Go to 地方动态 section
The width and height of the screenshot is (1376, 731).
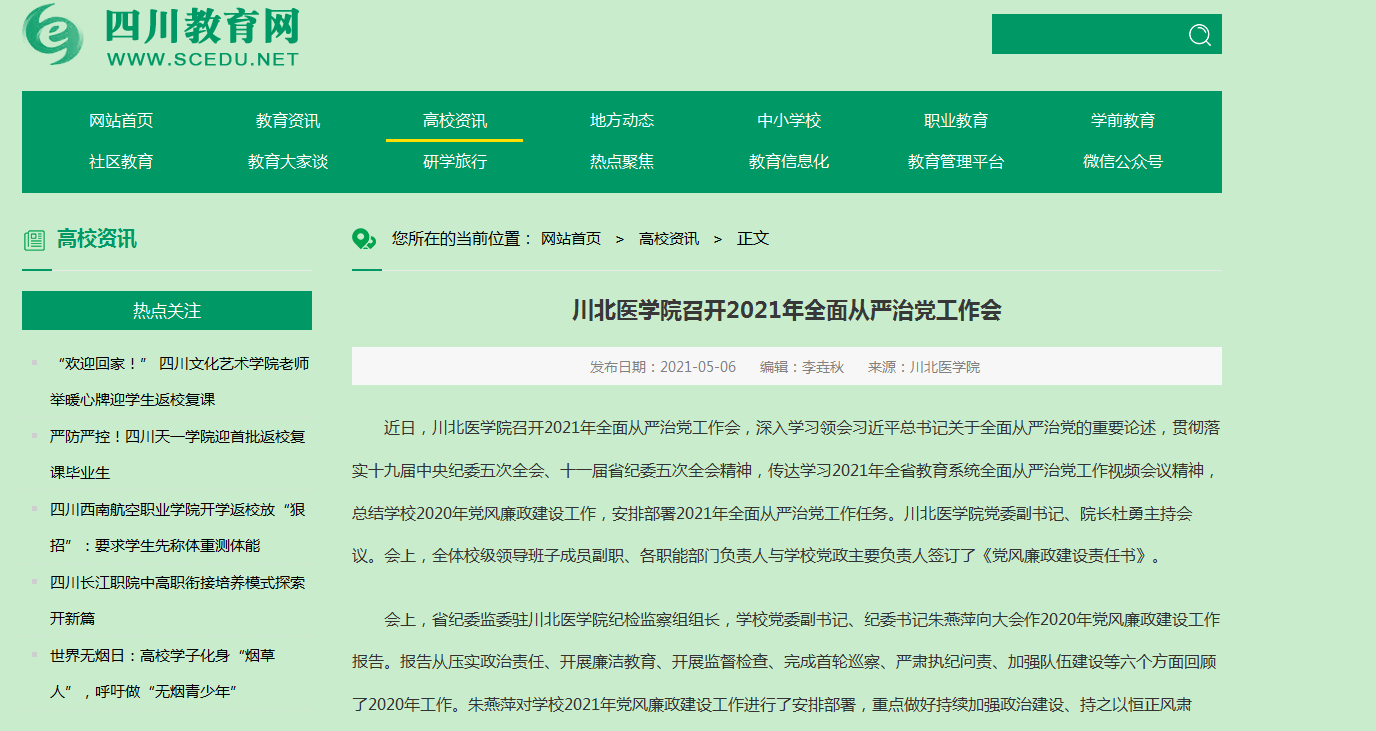click(x=622, y=121)
